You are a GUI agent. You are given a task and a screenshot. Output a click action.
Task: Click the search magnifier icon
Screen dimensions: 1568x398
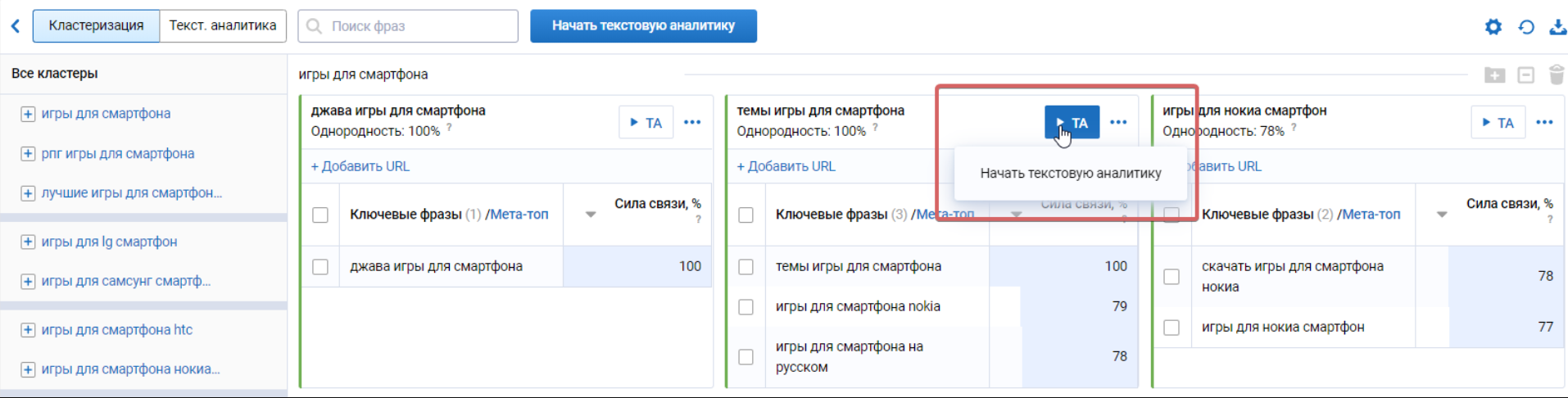pyautogui.click(x=314, y=26)
